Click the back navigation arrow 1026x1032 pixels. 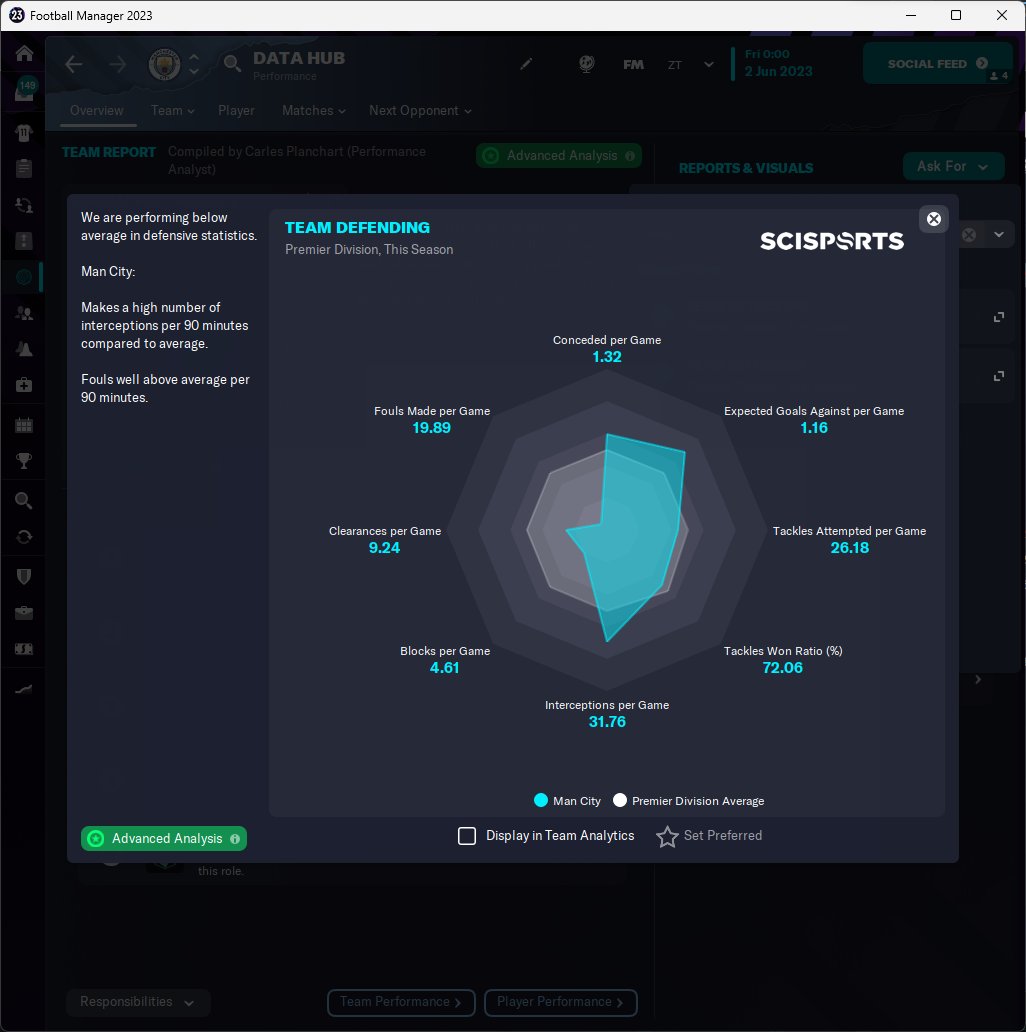(x=74, y=64)
